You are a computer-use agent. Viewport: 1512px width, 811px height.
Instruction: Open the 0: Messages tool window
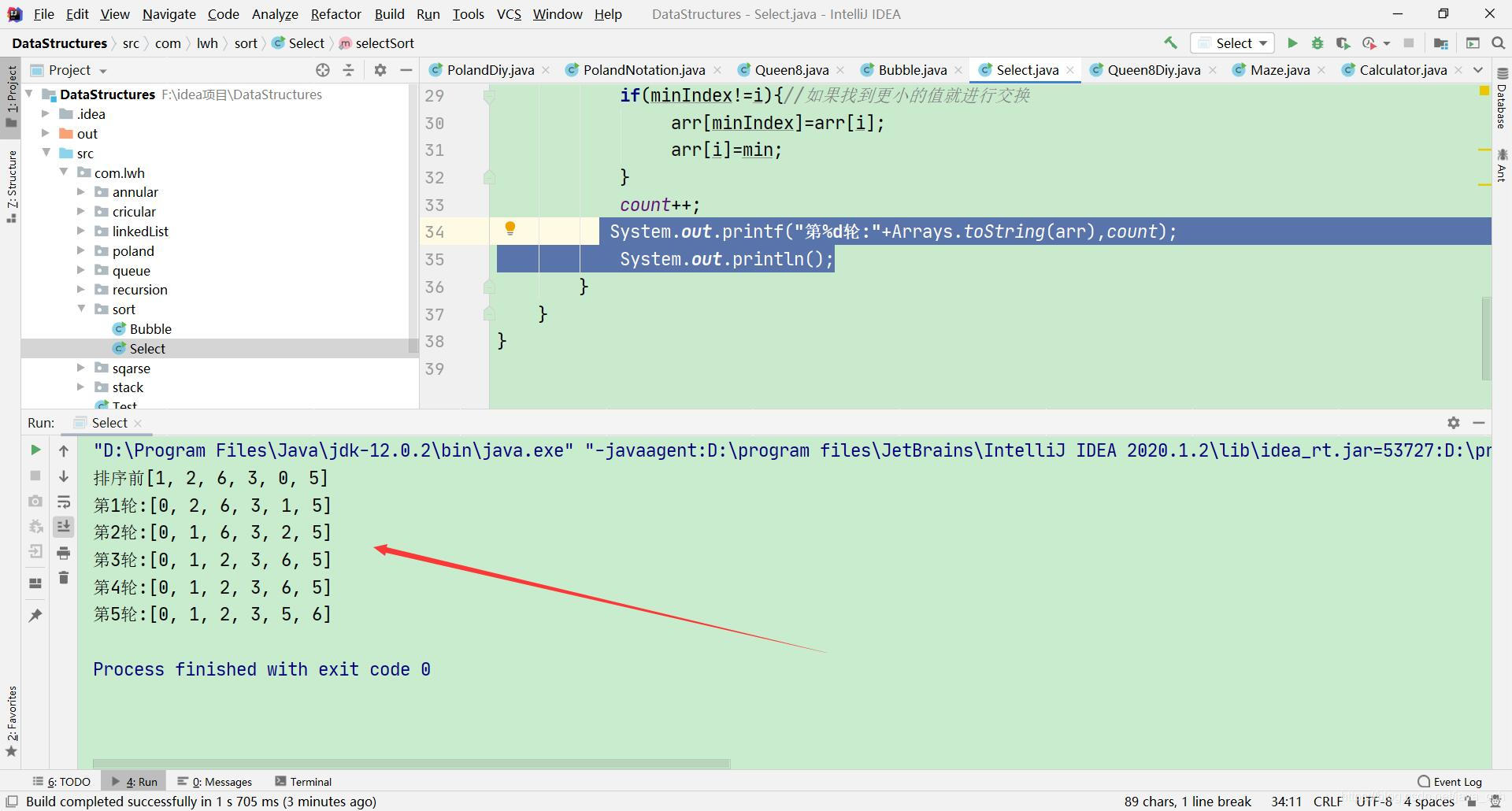215,782
